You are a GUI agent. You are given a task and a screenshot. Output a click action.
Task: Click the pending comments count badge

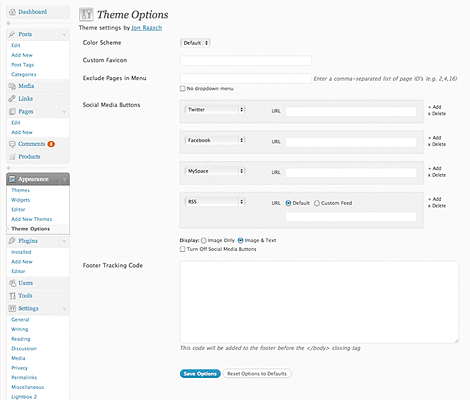coord(51,144)
